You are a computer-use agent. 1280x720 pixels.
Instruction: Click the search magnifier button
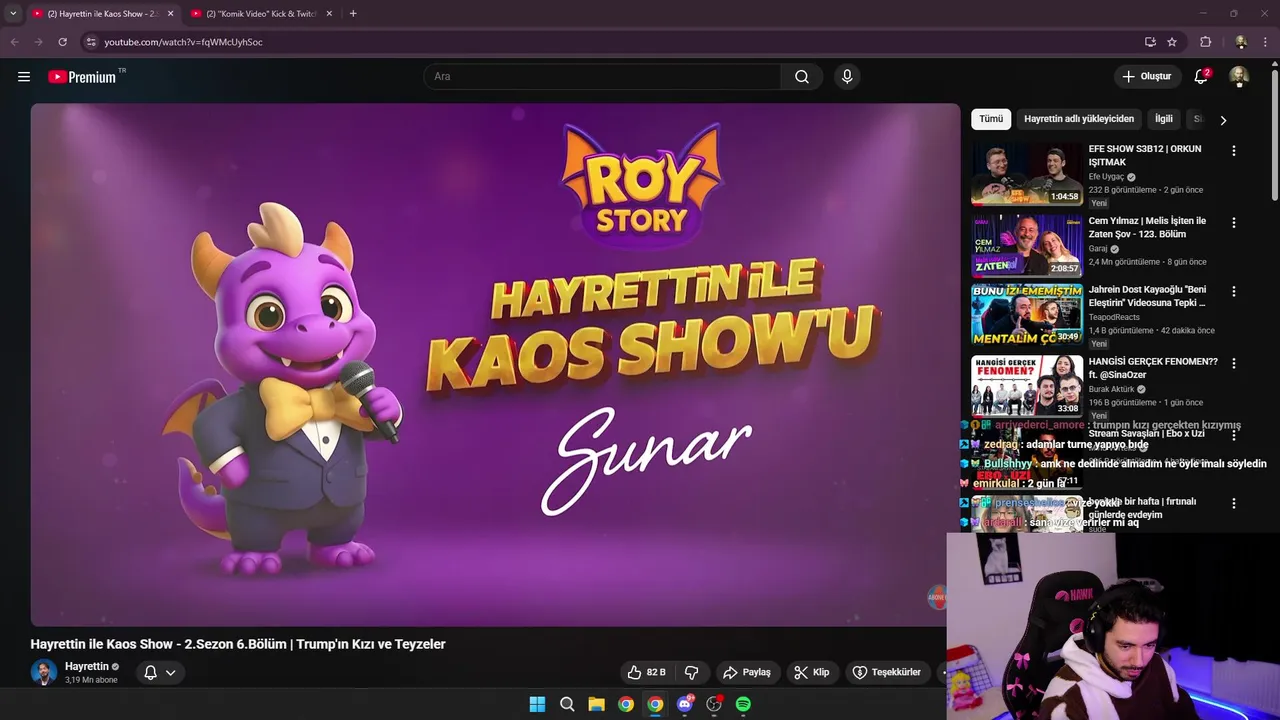click(x=802, y=77)
